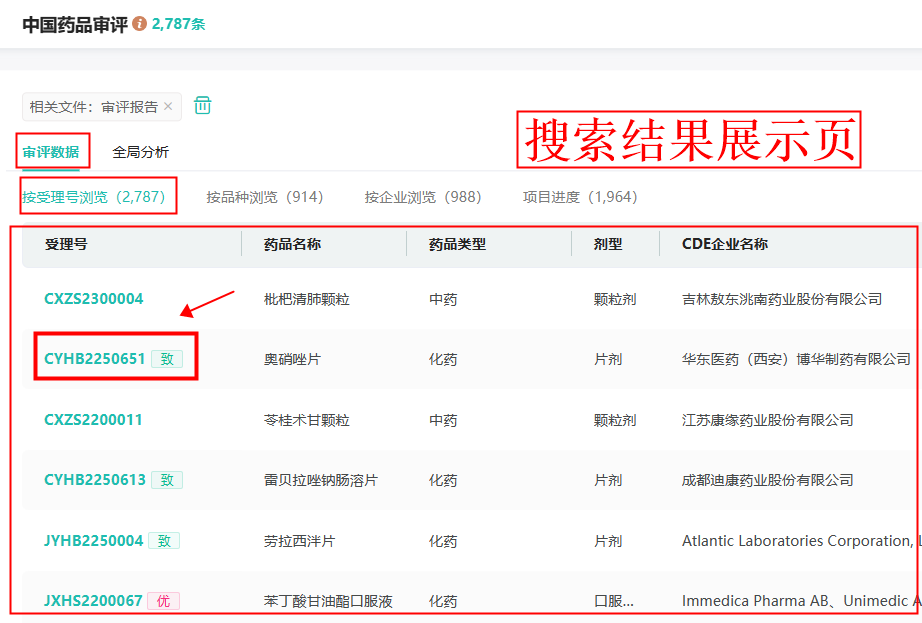922x623 pixels.
Task: Select 按企业浏览 (988) view
Action: [x=422, y=197]
